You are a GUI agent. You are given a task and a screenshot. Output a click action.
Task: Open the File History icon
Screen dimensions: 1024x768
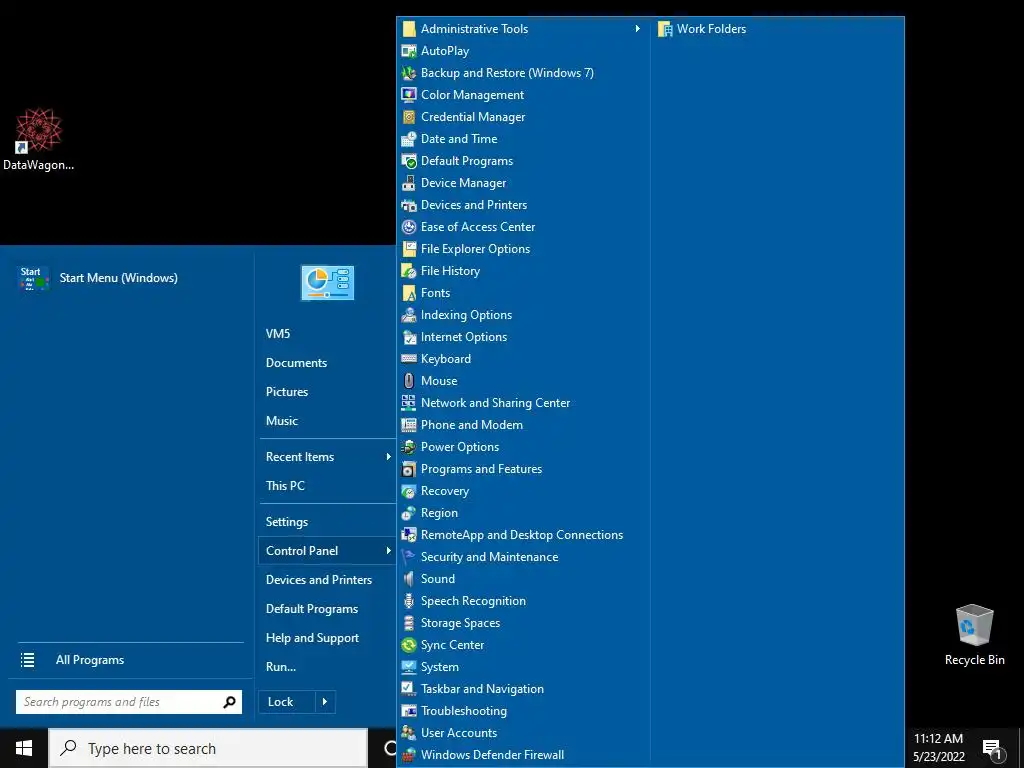[x=409, y=271]
